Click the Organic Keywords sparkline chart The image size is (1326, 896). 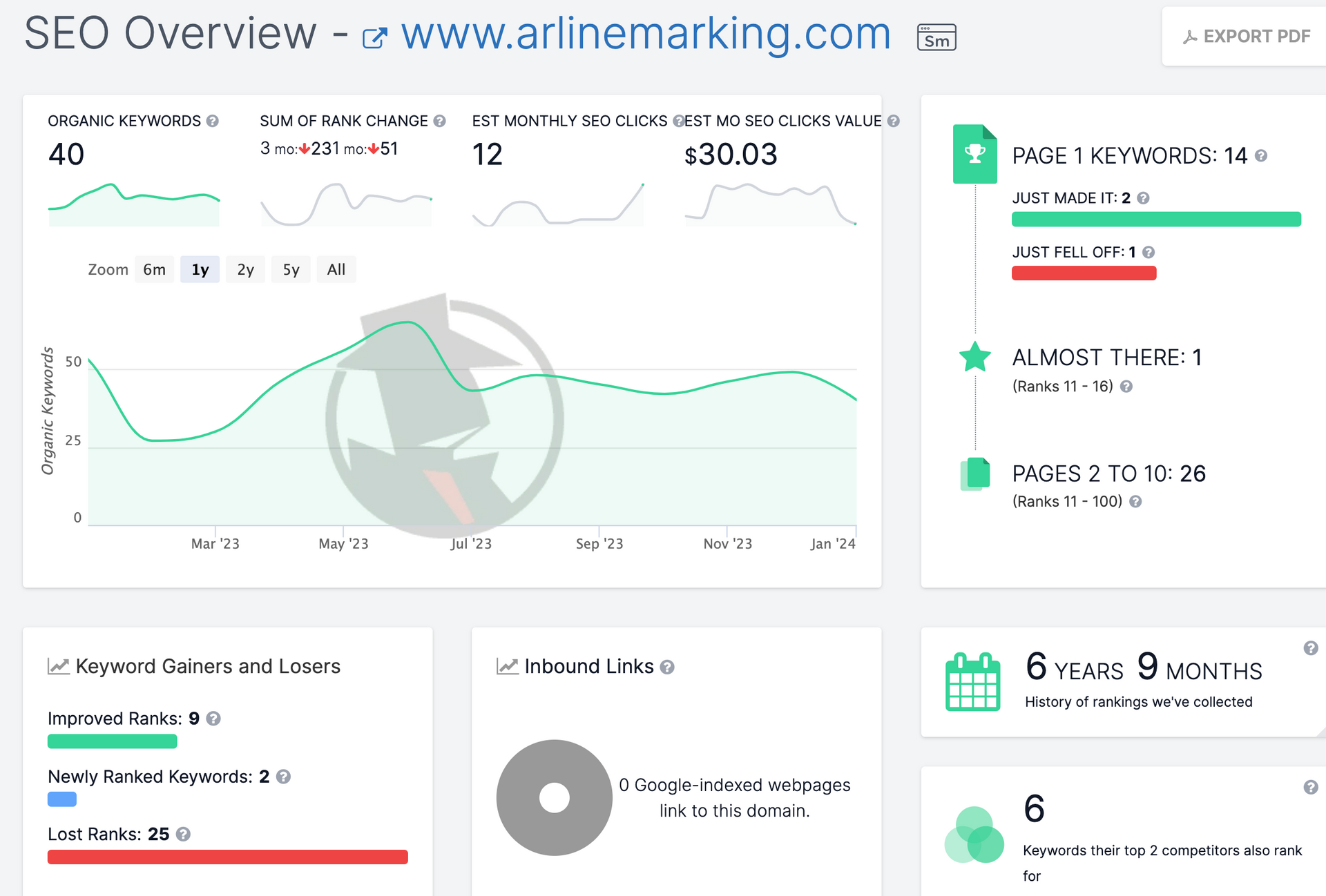[134, 204]
